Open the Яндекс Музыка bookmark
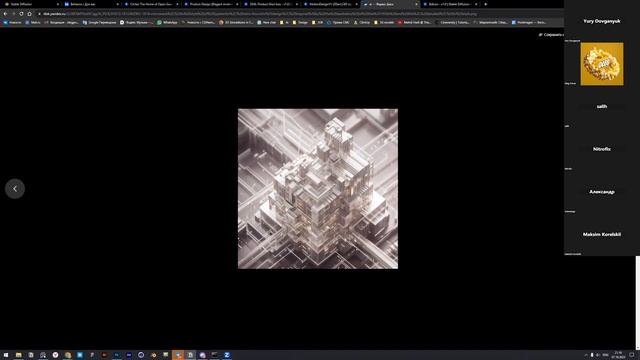Image resolution: width=640 pixels, height=360 pixels. [136, 22]
